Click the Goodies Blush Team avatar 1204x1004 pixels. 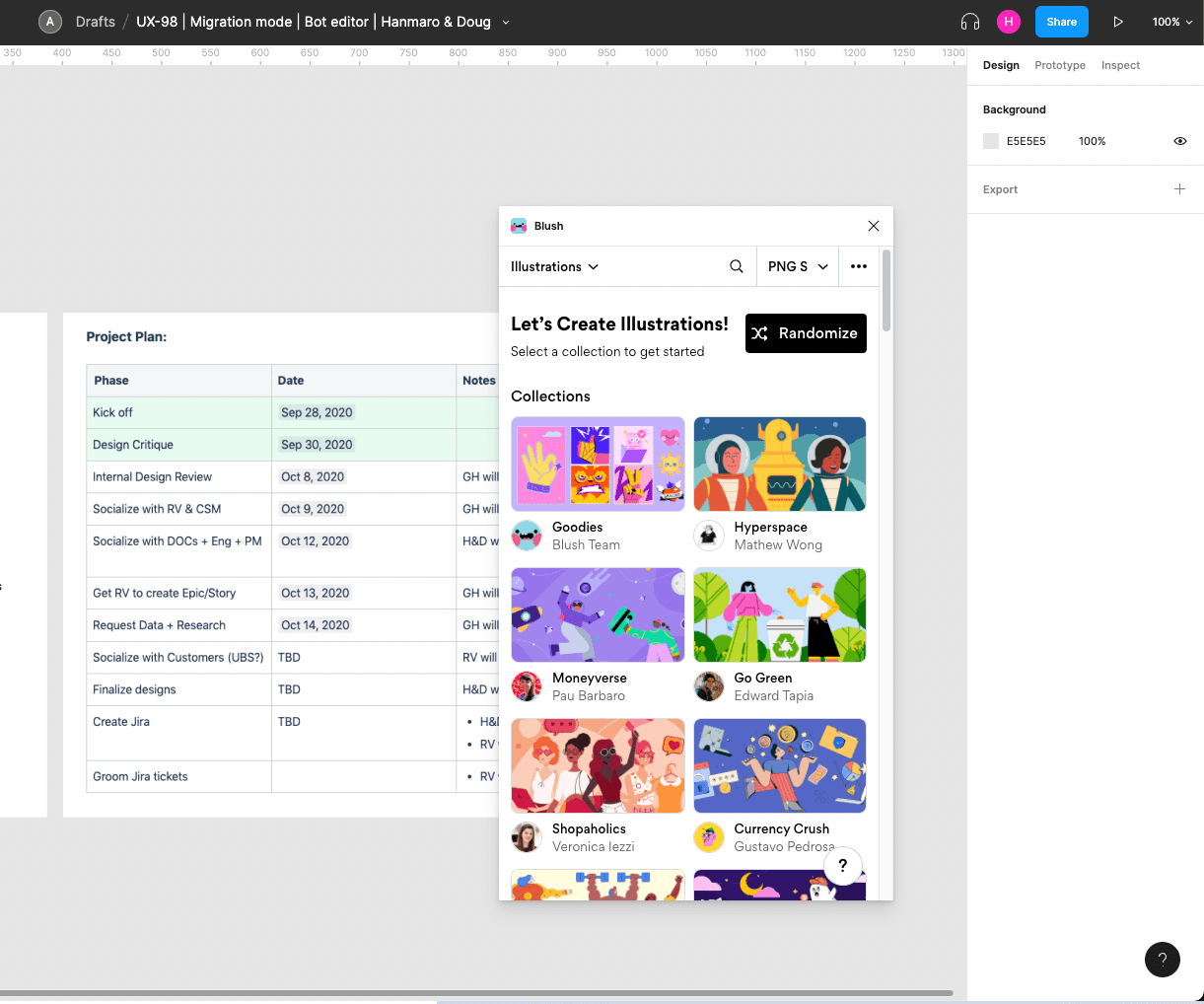point(527,536)
